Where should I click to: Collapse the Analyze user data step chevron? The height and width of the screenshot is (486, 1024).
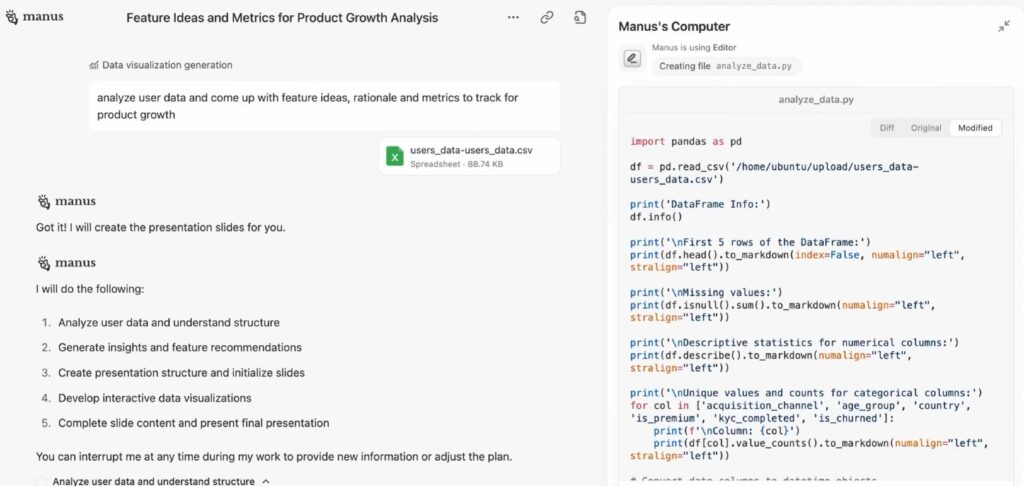[x=266, y=481]
